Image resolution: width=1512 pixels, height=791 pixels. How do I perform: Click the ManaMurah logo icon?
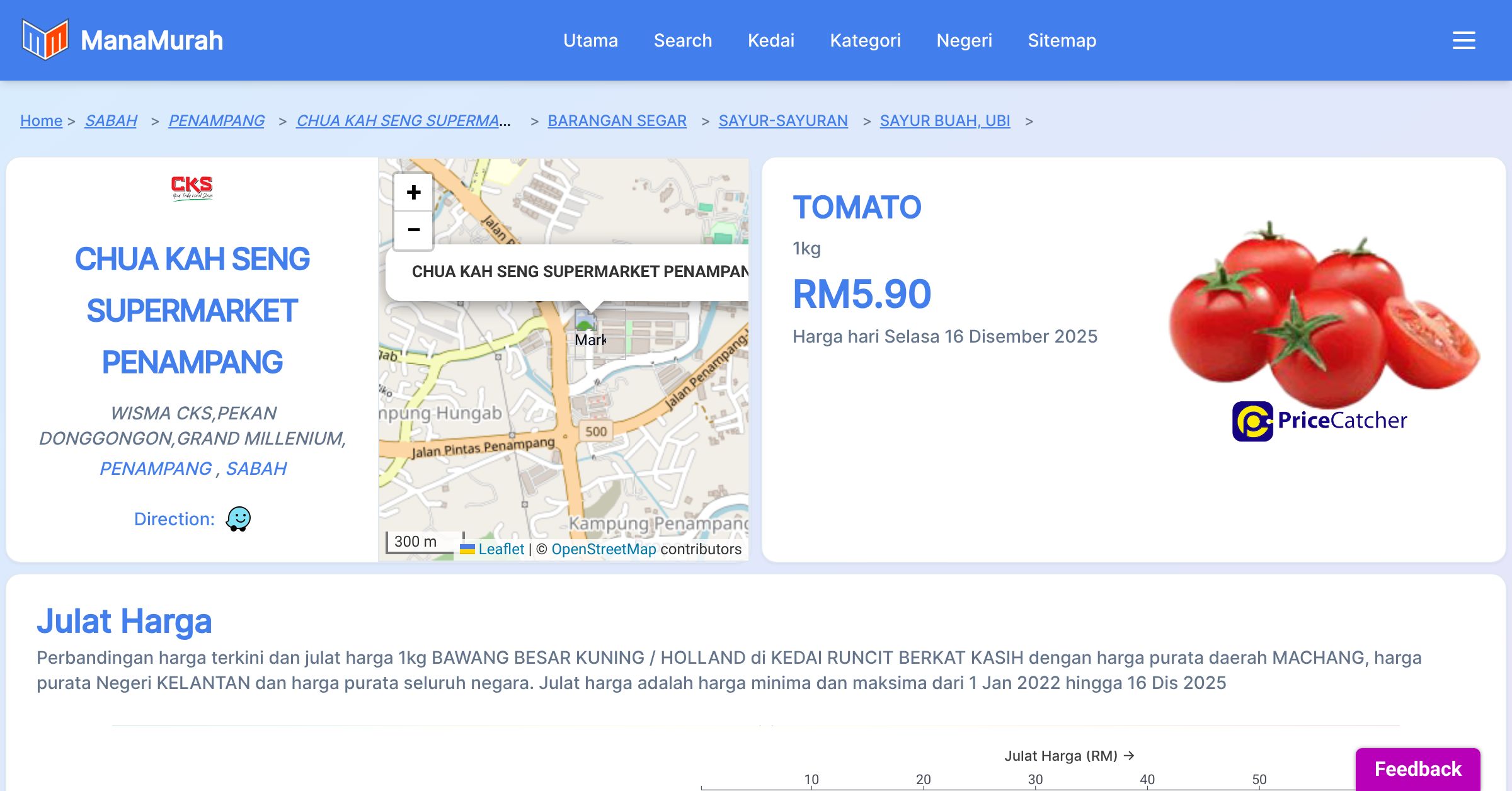click(45, 40)
